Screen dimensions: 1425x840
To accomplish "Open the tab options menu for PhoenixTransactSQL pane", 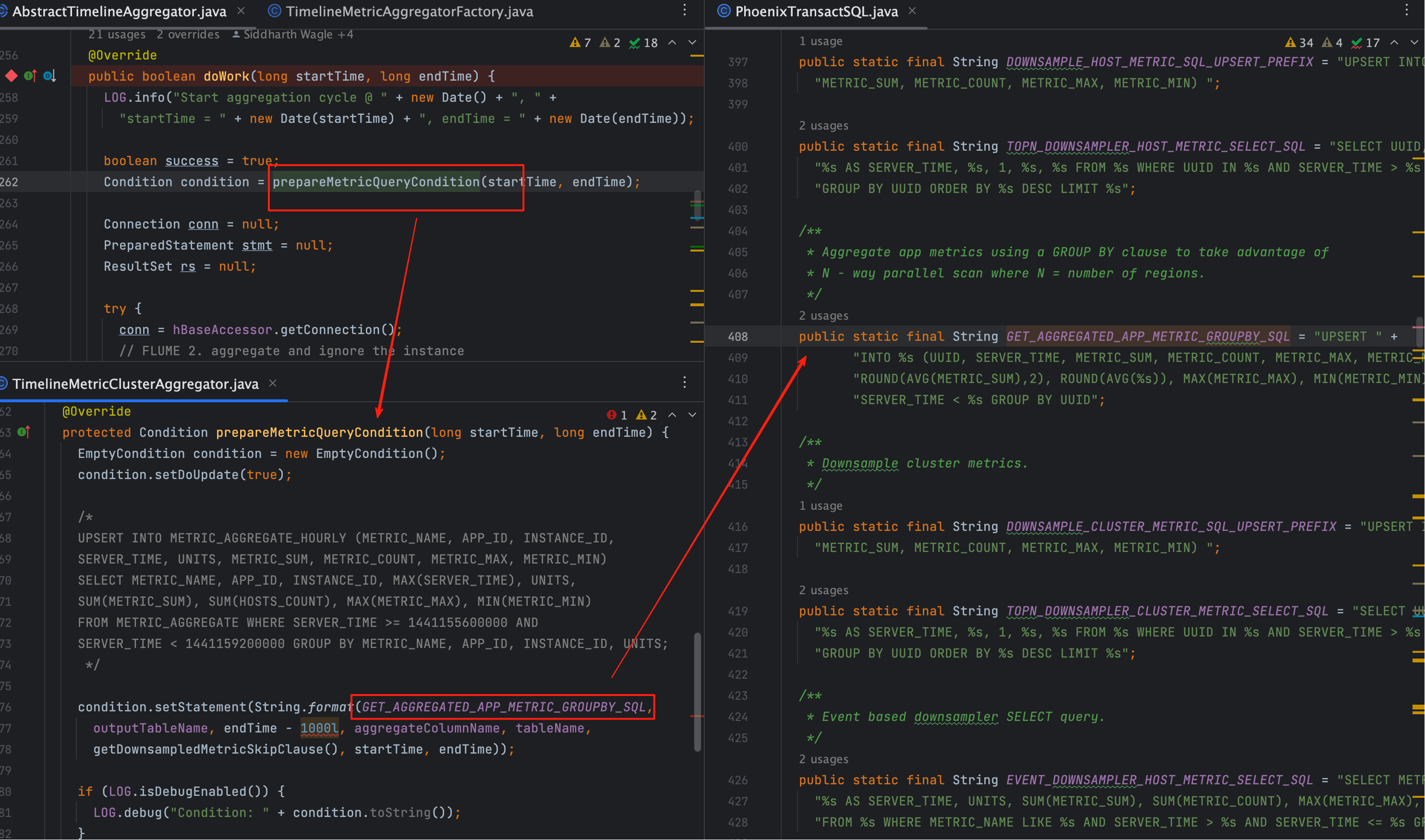I will click(1406, 10).
